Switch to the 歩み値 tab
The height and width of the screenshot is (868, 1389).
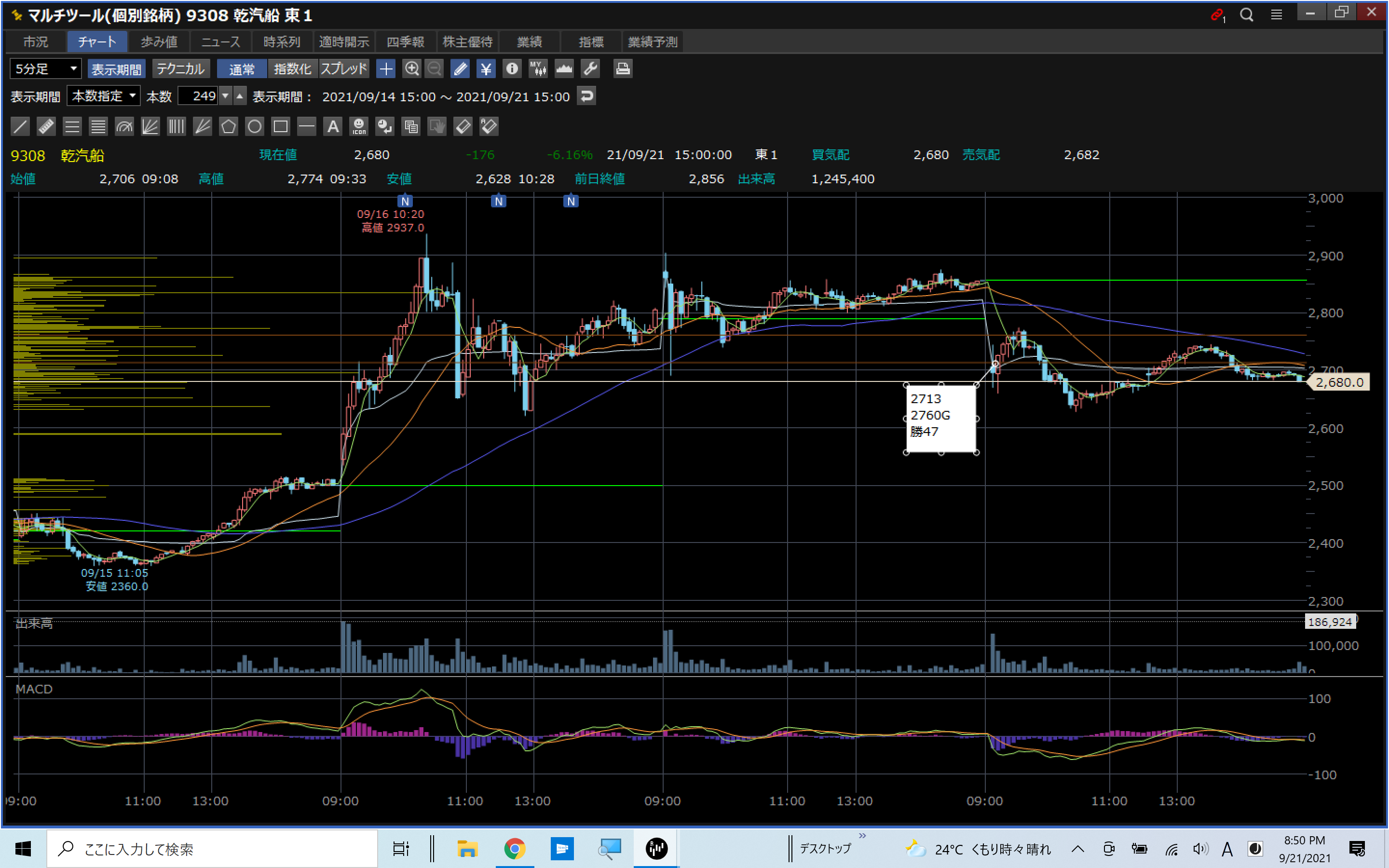click(159, 42)
